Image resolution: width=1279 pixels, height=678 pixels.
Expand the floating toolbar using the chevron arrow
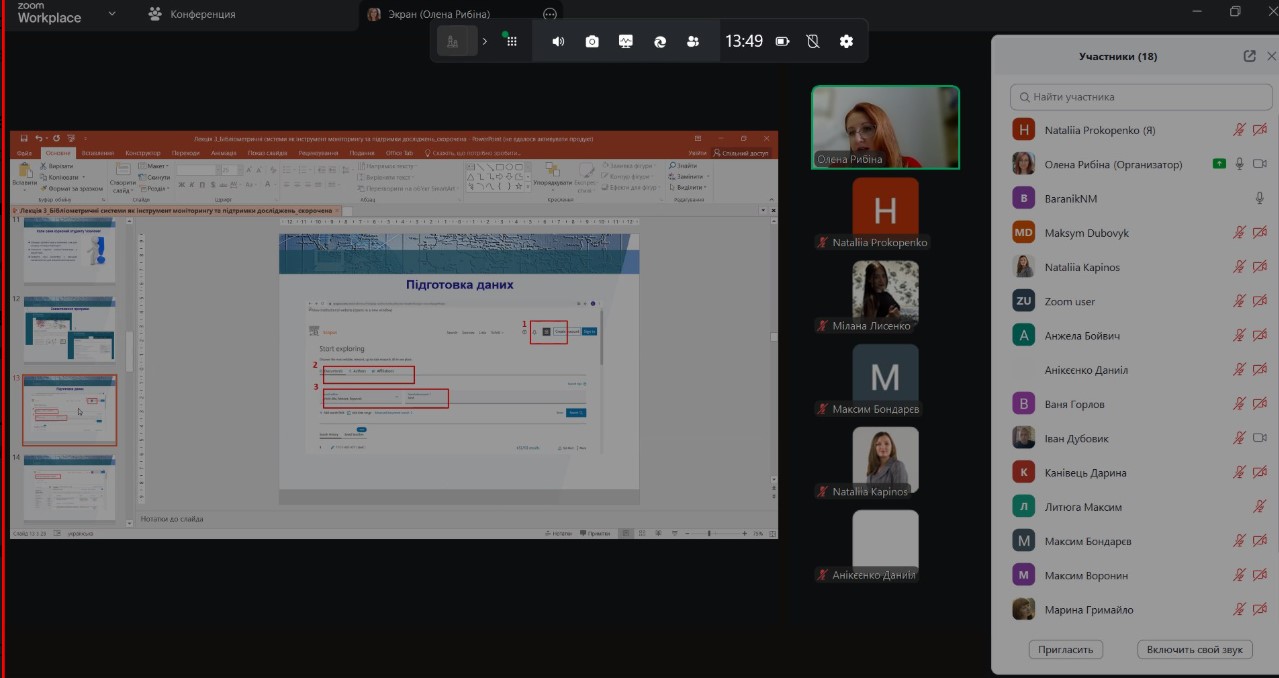[485, 41]
